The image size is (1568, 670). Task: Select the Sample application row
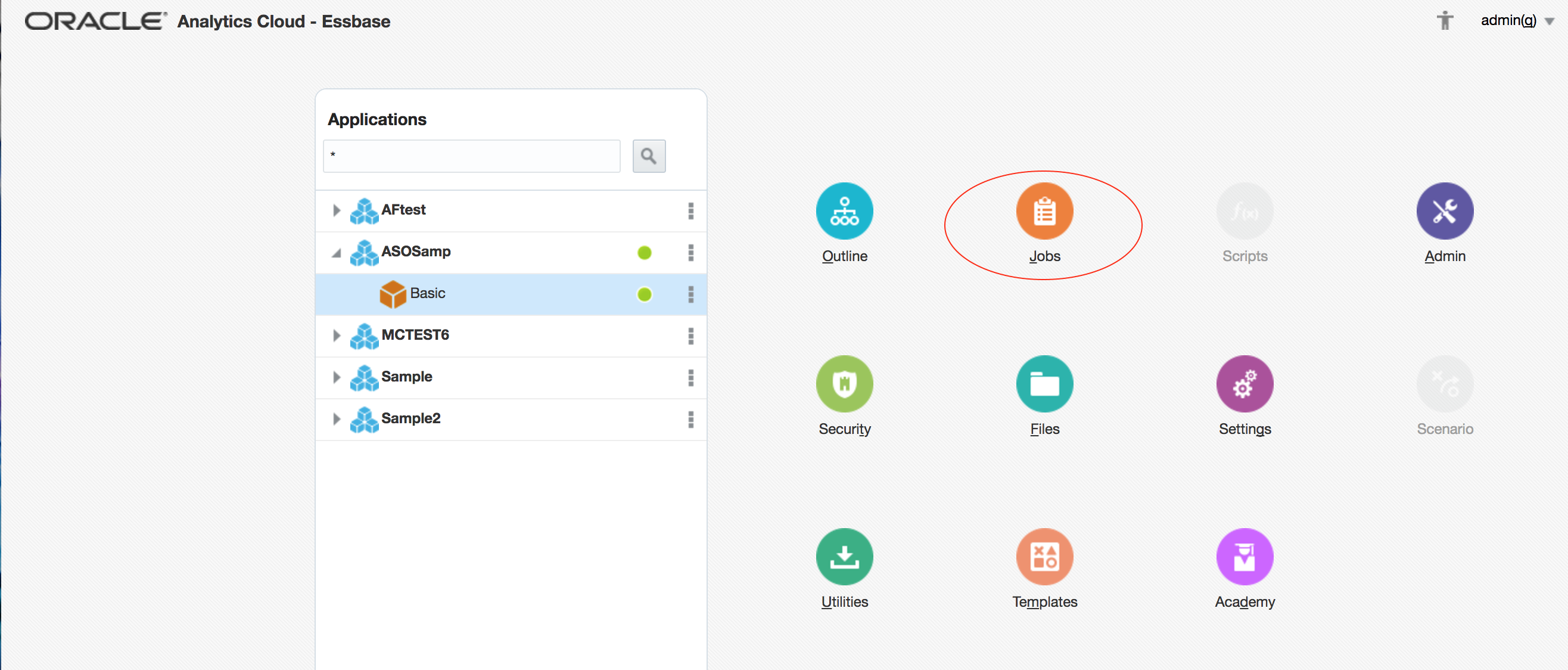[407, 377]
